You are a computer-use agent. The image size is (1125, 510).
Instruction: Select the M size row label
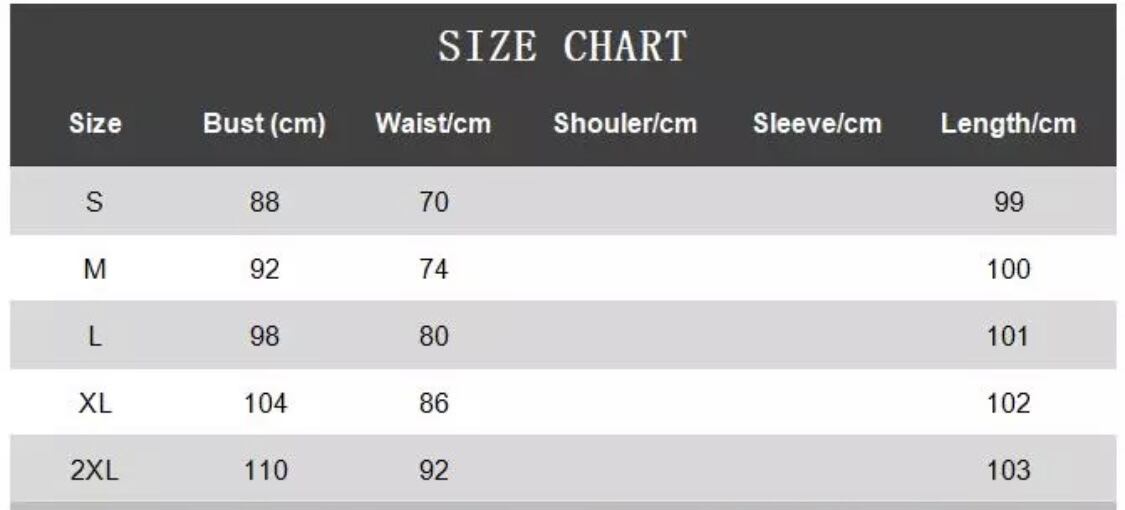pos(95,269)
